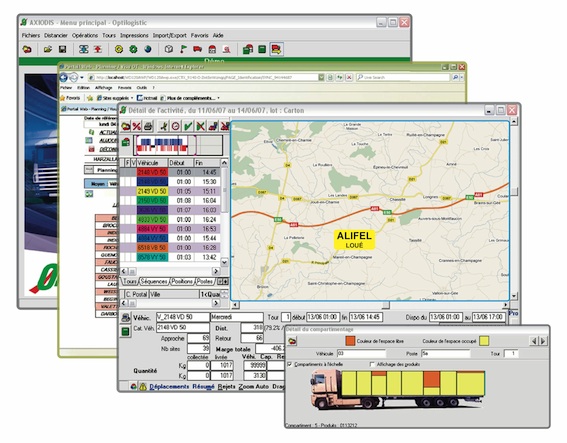Click the Live Search field in Internet Explorer
This screenshot has height=443, width=567.
(x=404, y=77)
